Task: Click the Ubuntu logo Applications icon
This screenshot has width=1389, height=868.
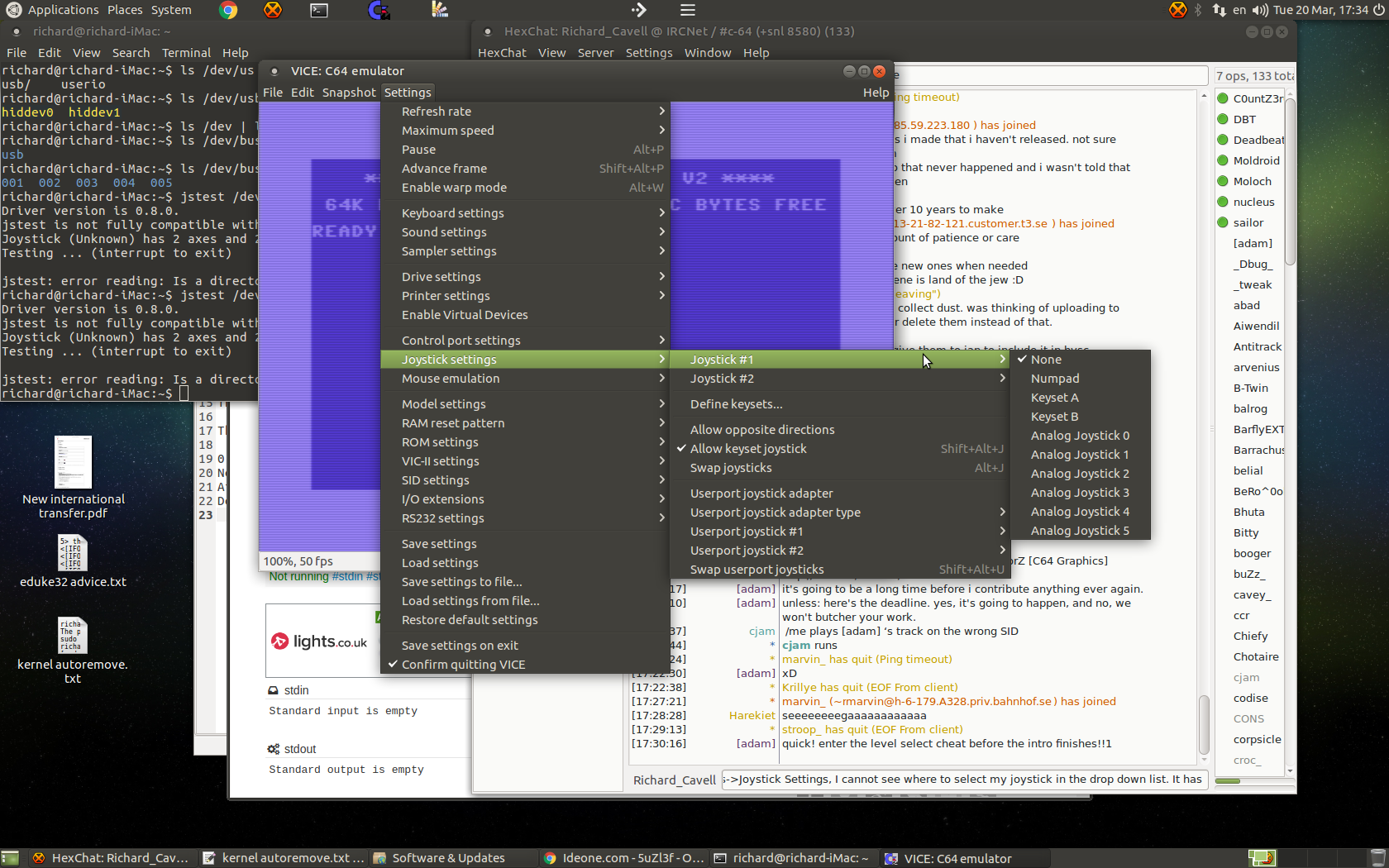Action: 13,10
